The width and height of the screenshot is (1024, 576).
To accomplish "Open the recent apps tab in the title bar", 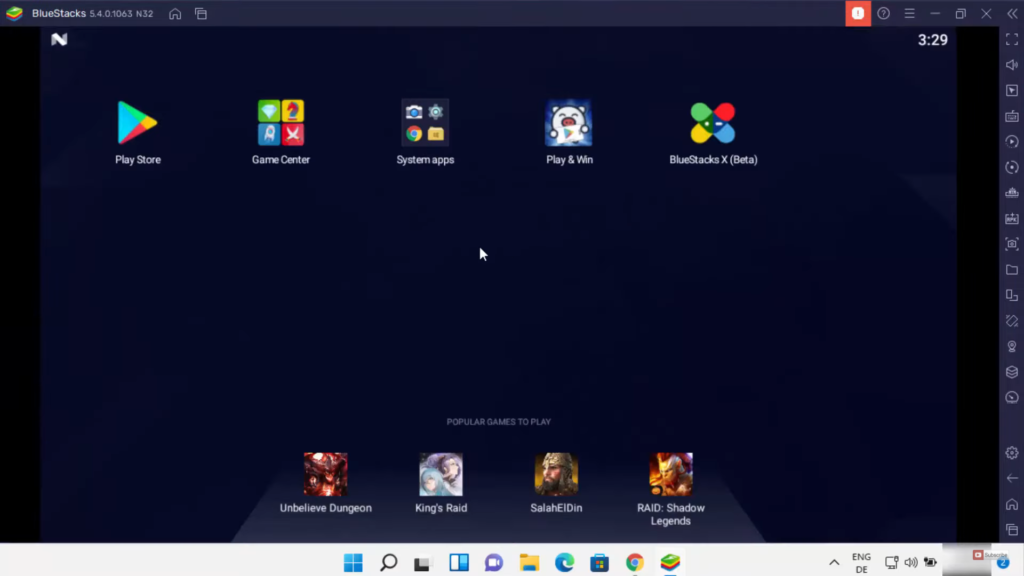I will point(201,13).
